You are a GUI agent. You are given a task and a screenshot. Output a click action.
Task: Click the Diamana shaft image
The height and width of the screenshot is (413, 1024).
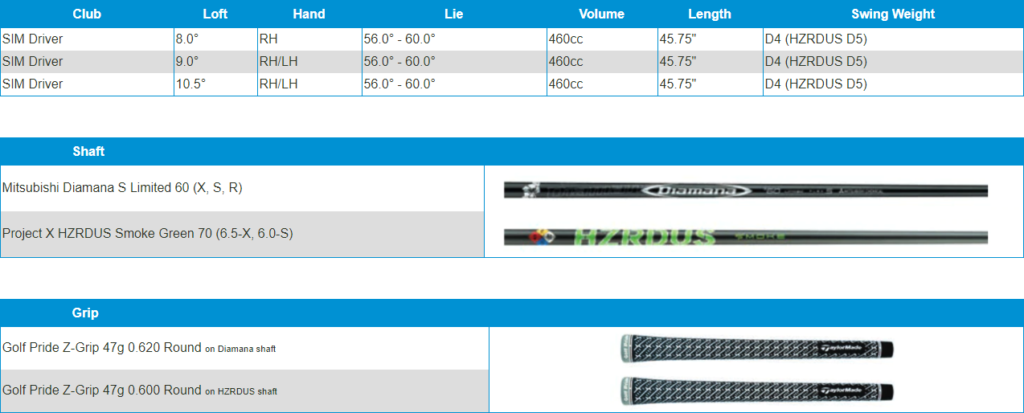pos(745,189)
